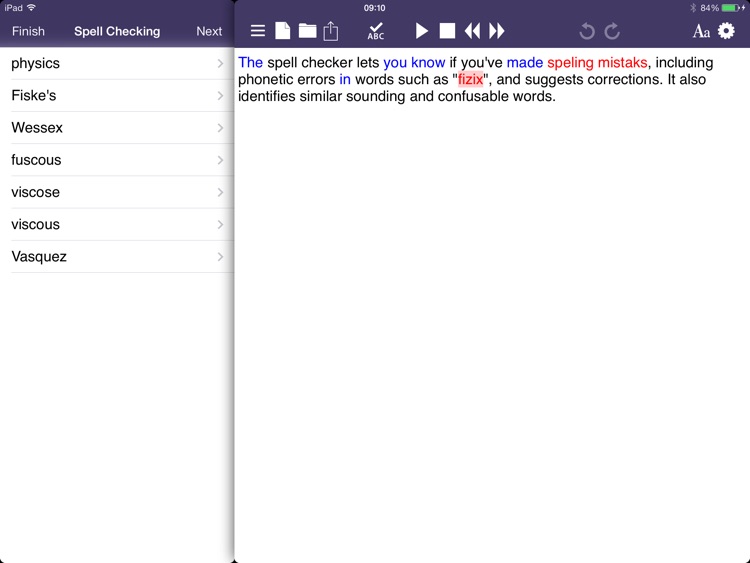Expand details chevron for 'fuscous'
The image size is (750, 563).
pyautogui.click(x=220, y=160)
